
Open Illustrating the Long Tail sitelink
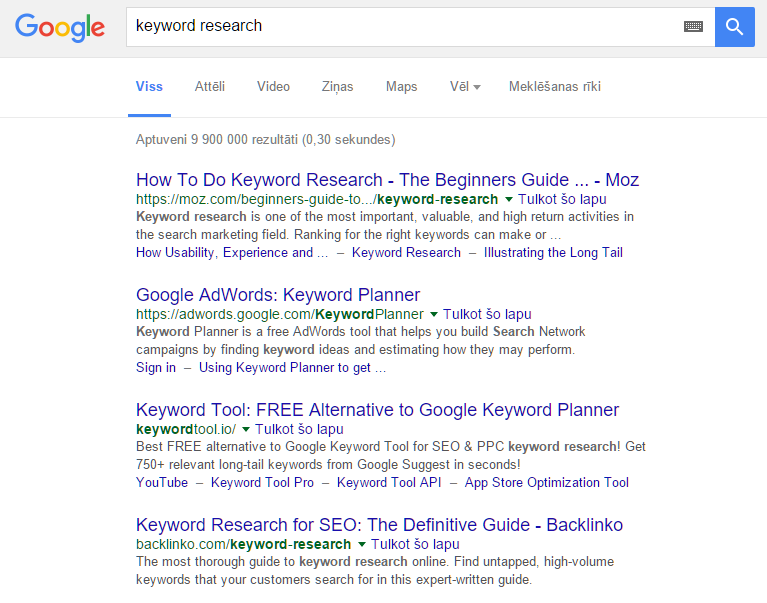(x=553, y=252)
